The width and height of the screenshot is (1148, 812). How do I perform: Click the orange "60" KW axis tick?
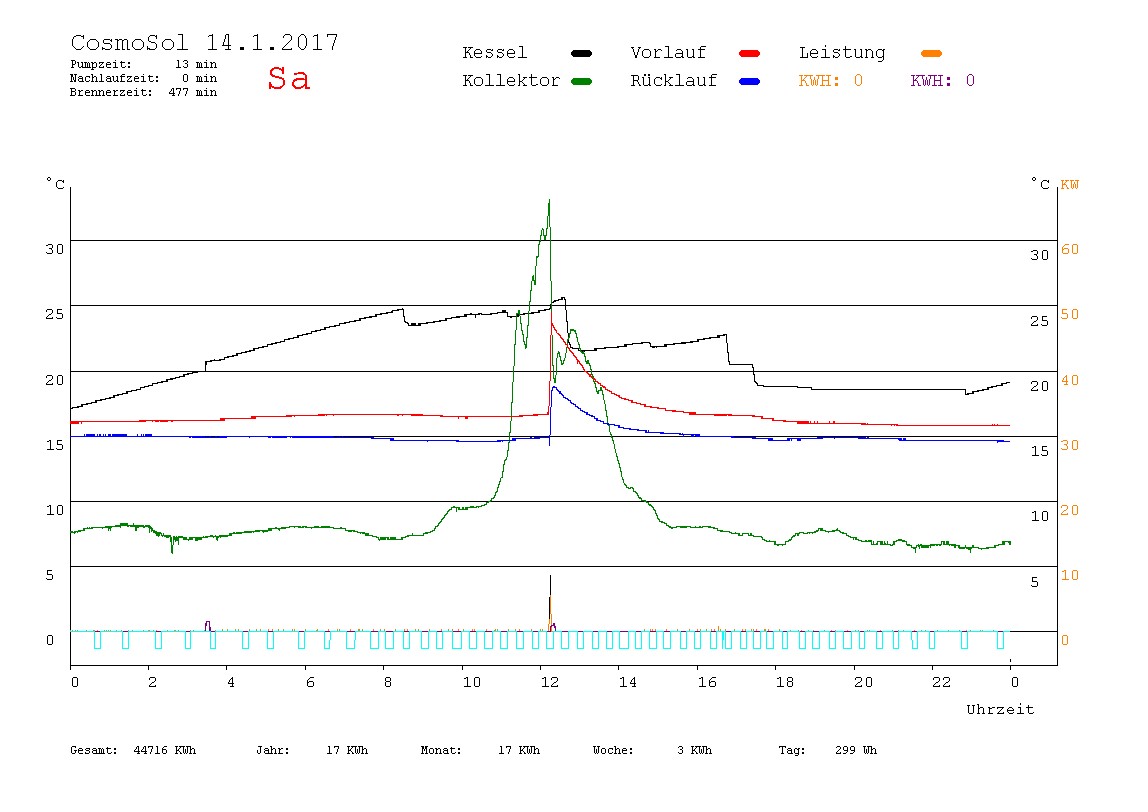pyautogui.click(x=1070, y=250)
